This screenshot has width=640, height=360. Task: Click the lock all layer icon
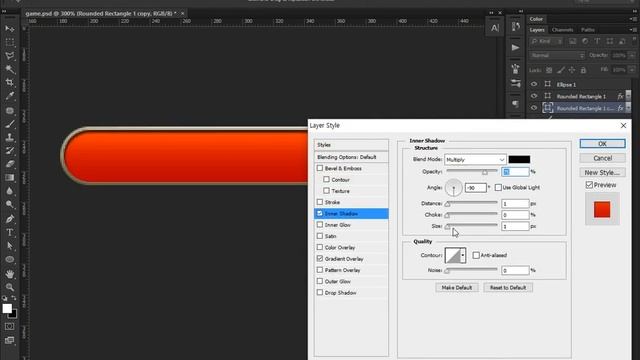583,70
